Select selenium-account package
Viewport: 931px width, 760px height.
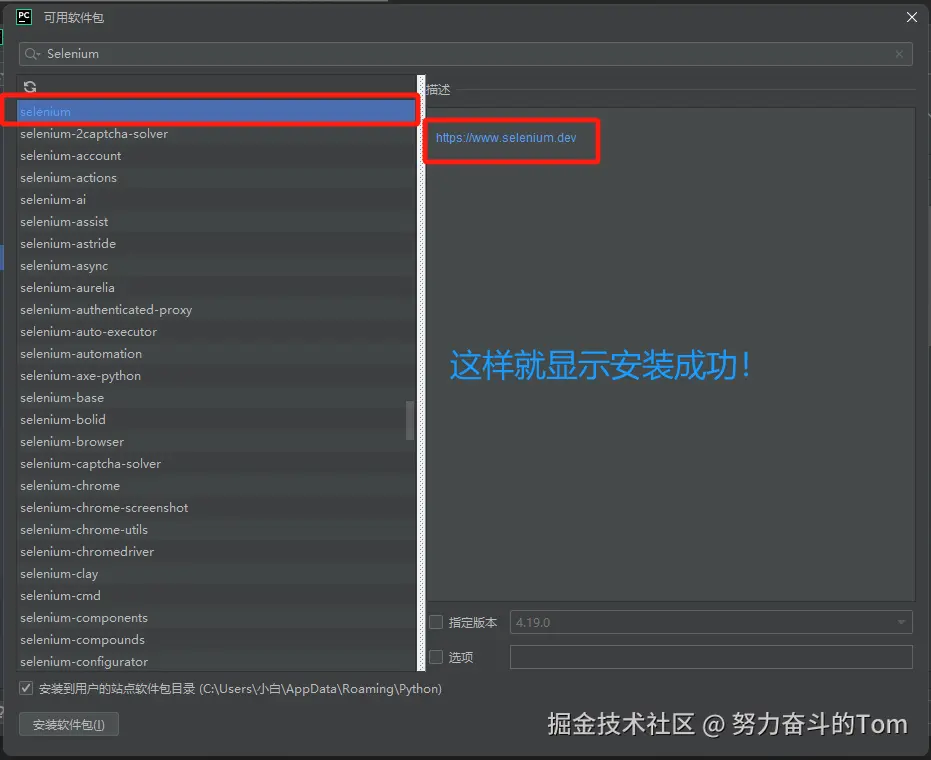pos(216,156)
